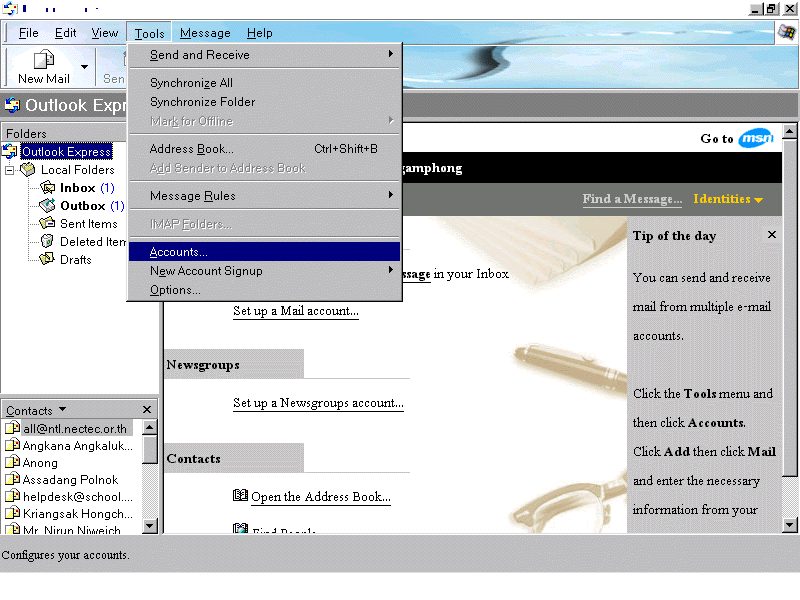Click the Go to MSN logo
This screenshot has height=600, width=800.
pos(756,138)
